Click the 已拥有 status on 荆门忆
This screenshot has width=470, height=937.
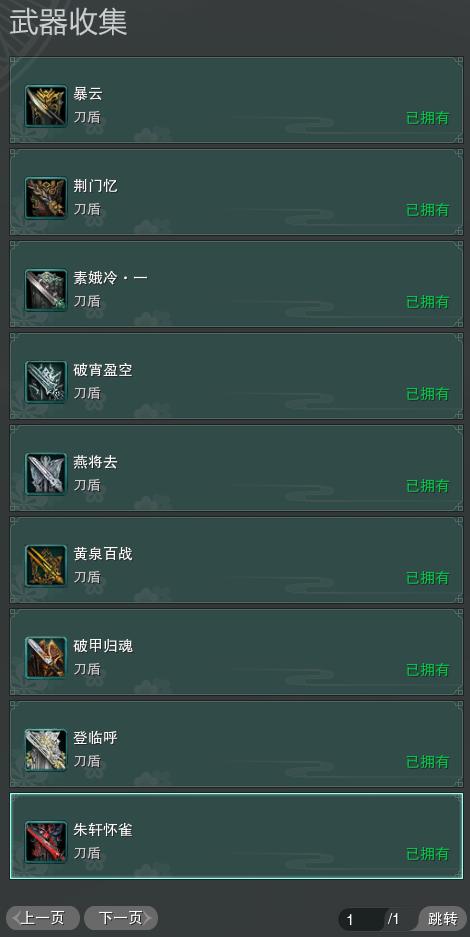coord(428,210)
